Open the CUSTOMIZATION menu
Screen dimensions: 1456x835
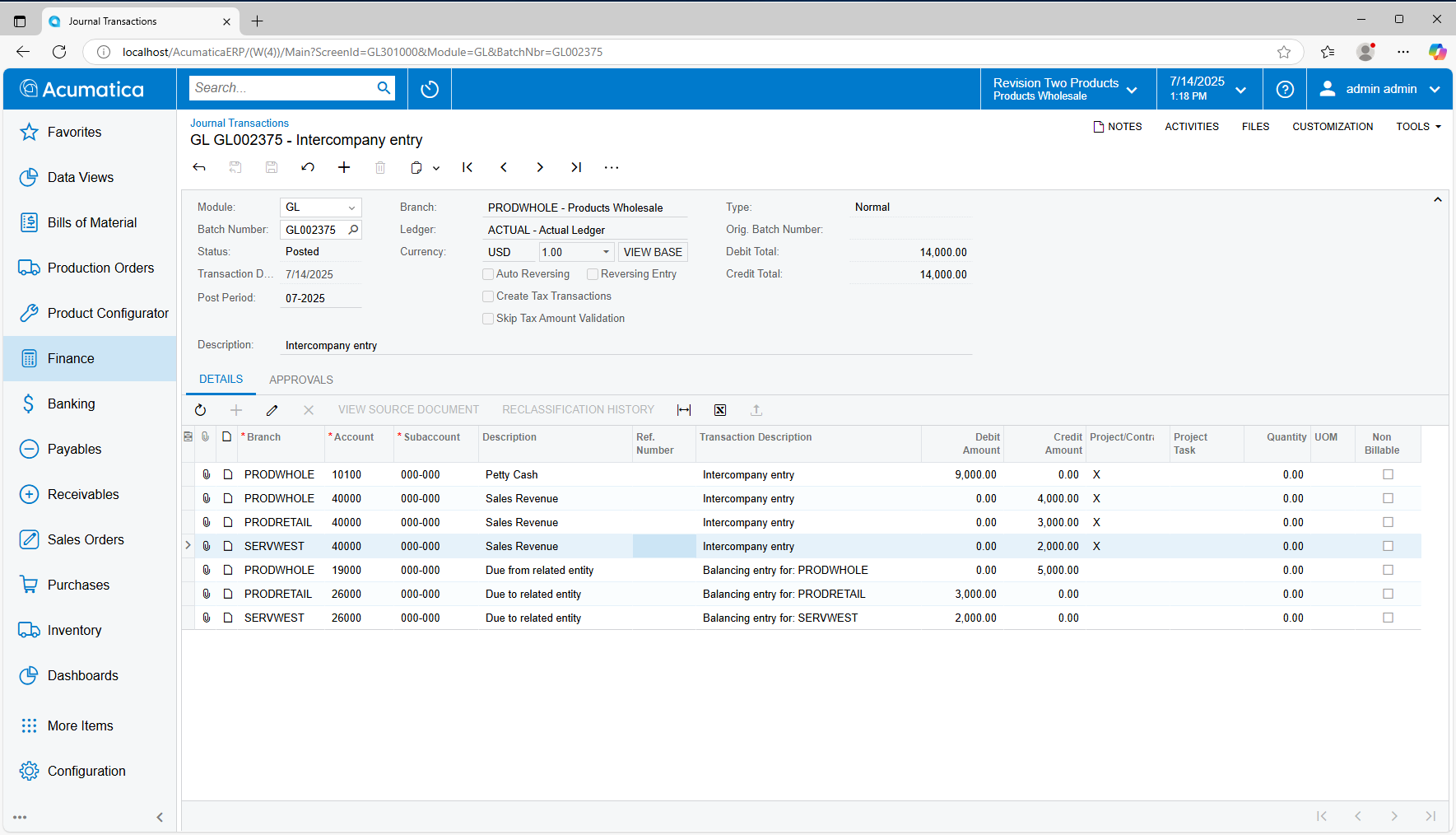(x=1333, y=127)
